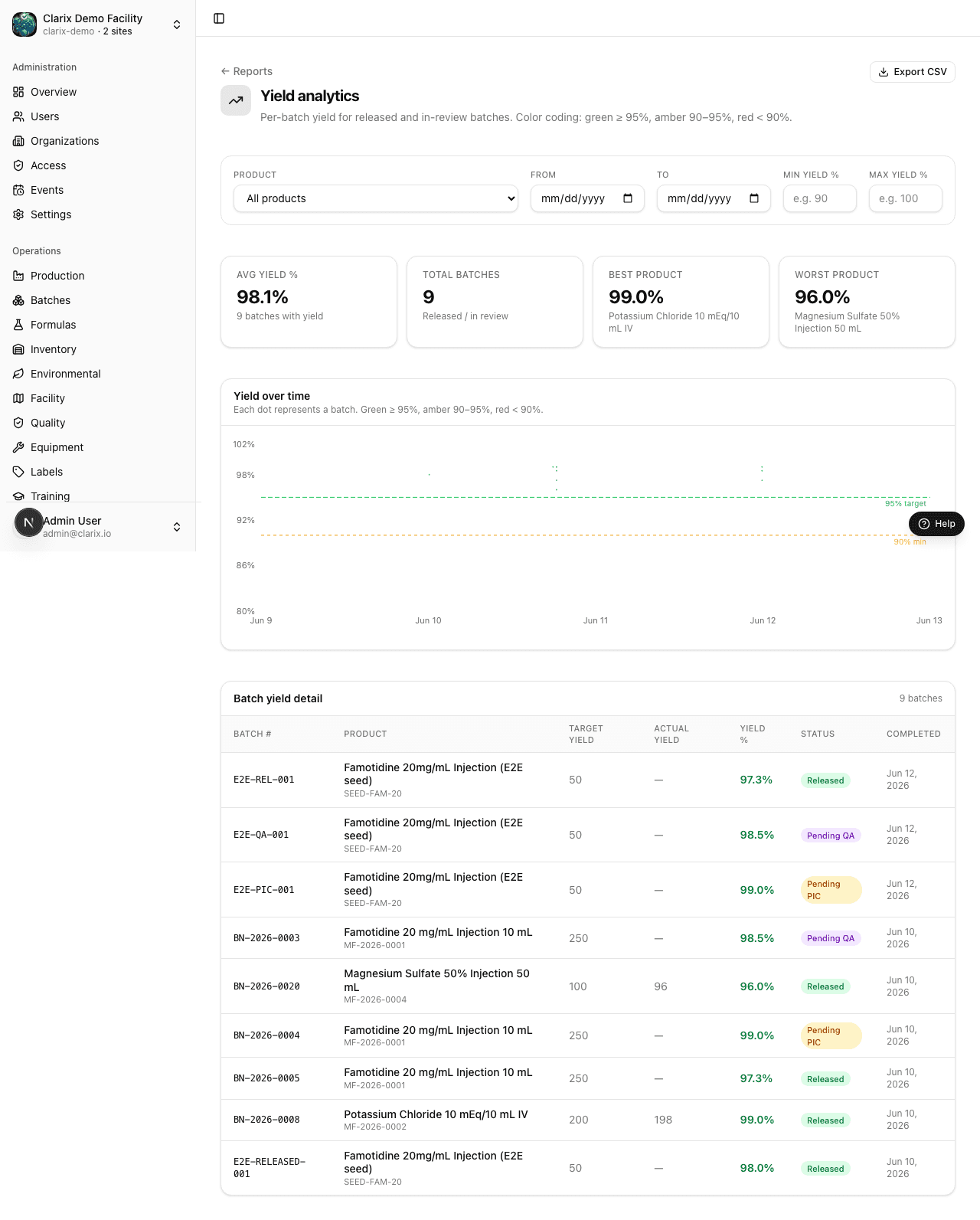The width and height of the screenshot is (980, 1220).
Task: Open Equipment wrench icon
Action: point(18,447)
